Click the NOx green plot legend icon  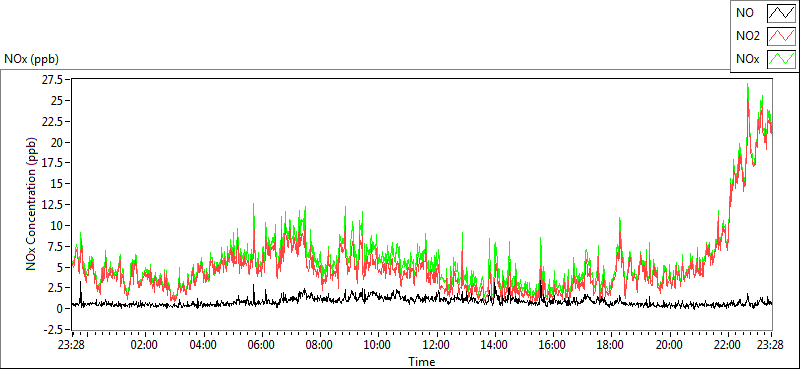782,59
